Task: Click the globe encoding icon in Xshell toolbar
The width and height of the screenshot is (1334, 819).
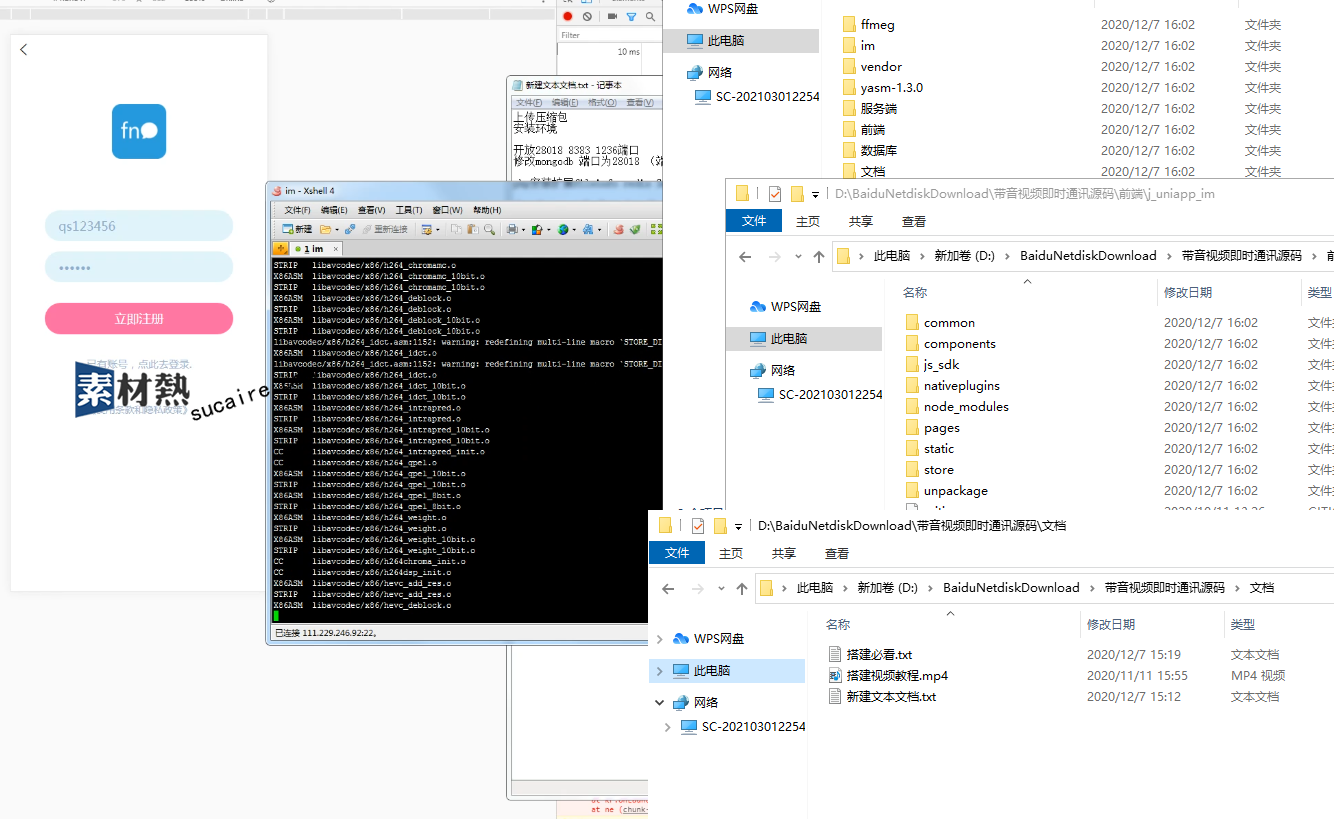Action: 563,229
